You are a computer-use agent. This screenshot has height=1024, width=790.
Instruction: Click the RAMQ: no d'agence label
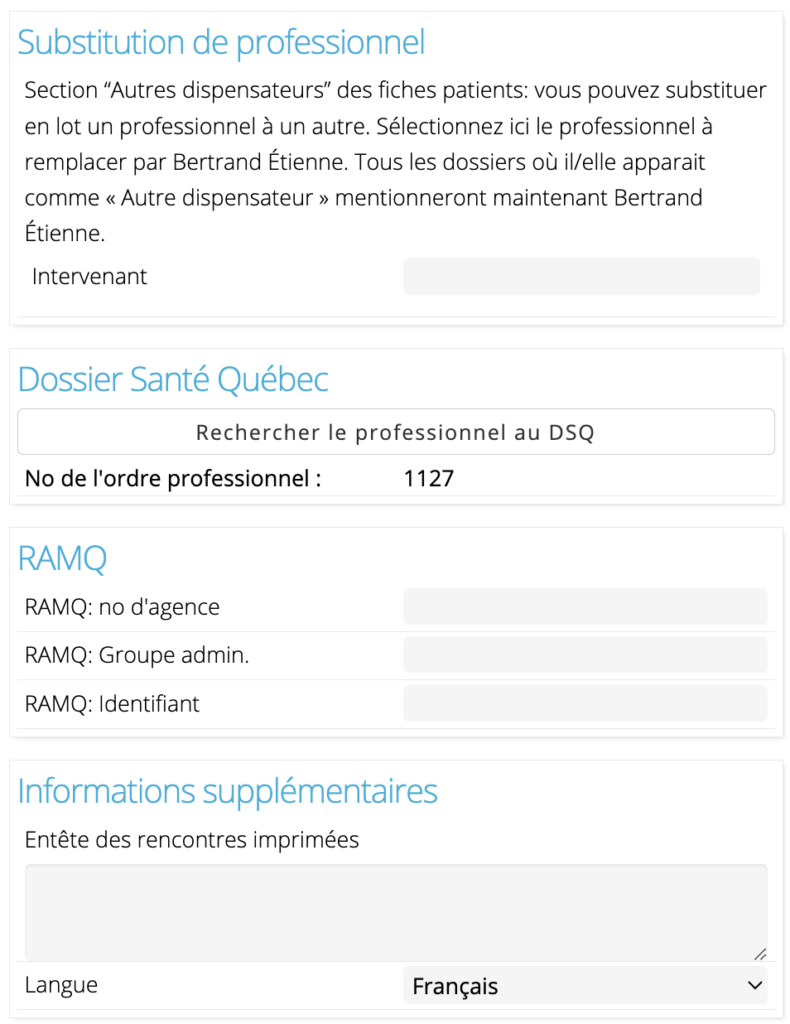[x=122, y=607]
